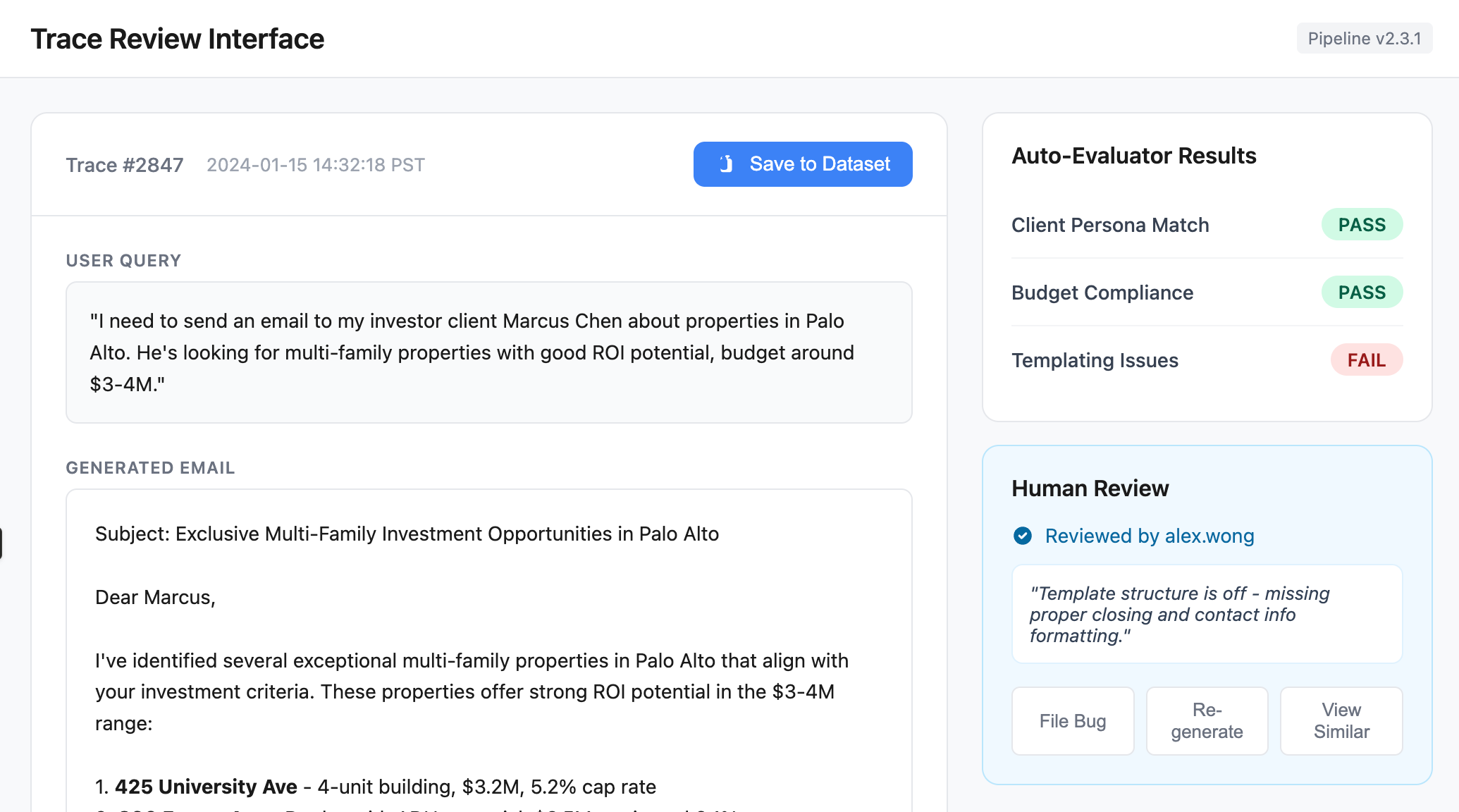Image resolution: width=1459 pixels, height=812 pixels.
Task: Click the Templating Issues row label
Action: (x=1094, y=360)
